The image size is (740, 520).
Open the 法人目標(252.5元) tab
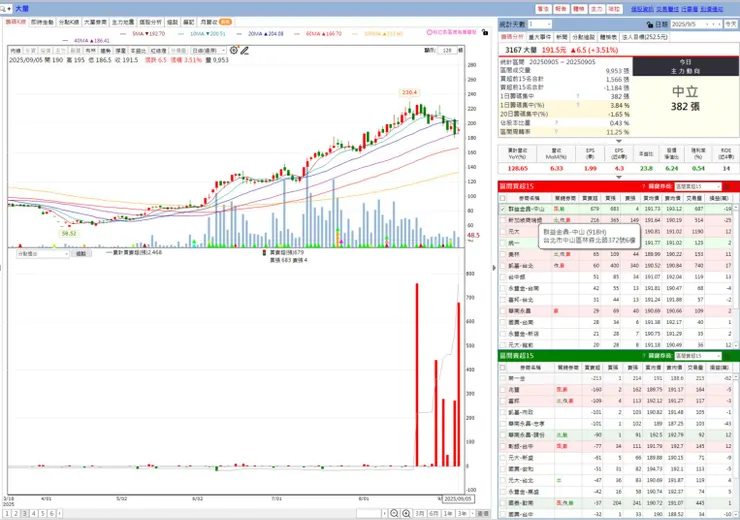[x=645, y=37]
